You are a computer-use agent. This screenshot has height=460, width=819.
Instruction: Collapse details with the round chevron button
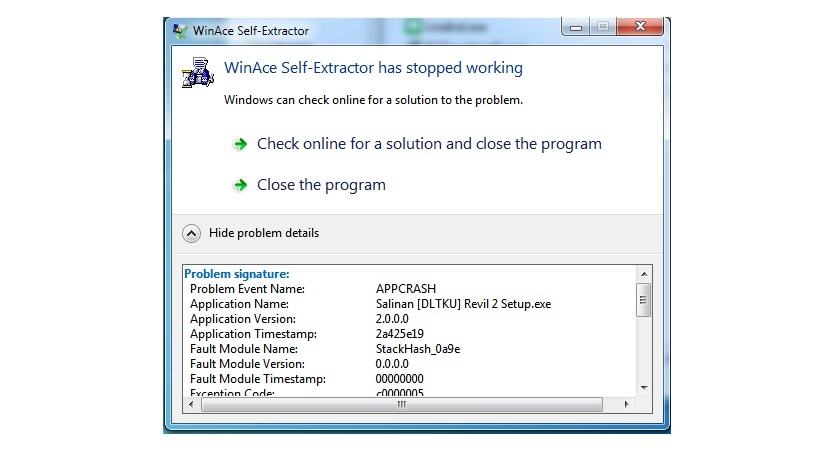[x=191, y=233]
